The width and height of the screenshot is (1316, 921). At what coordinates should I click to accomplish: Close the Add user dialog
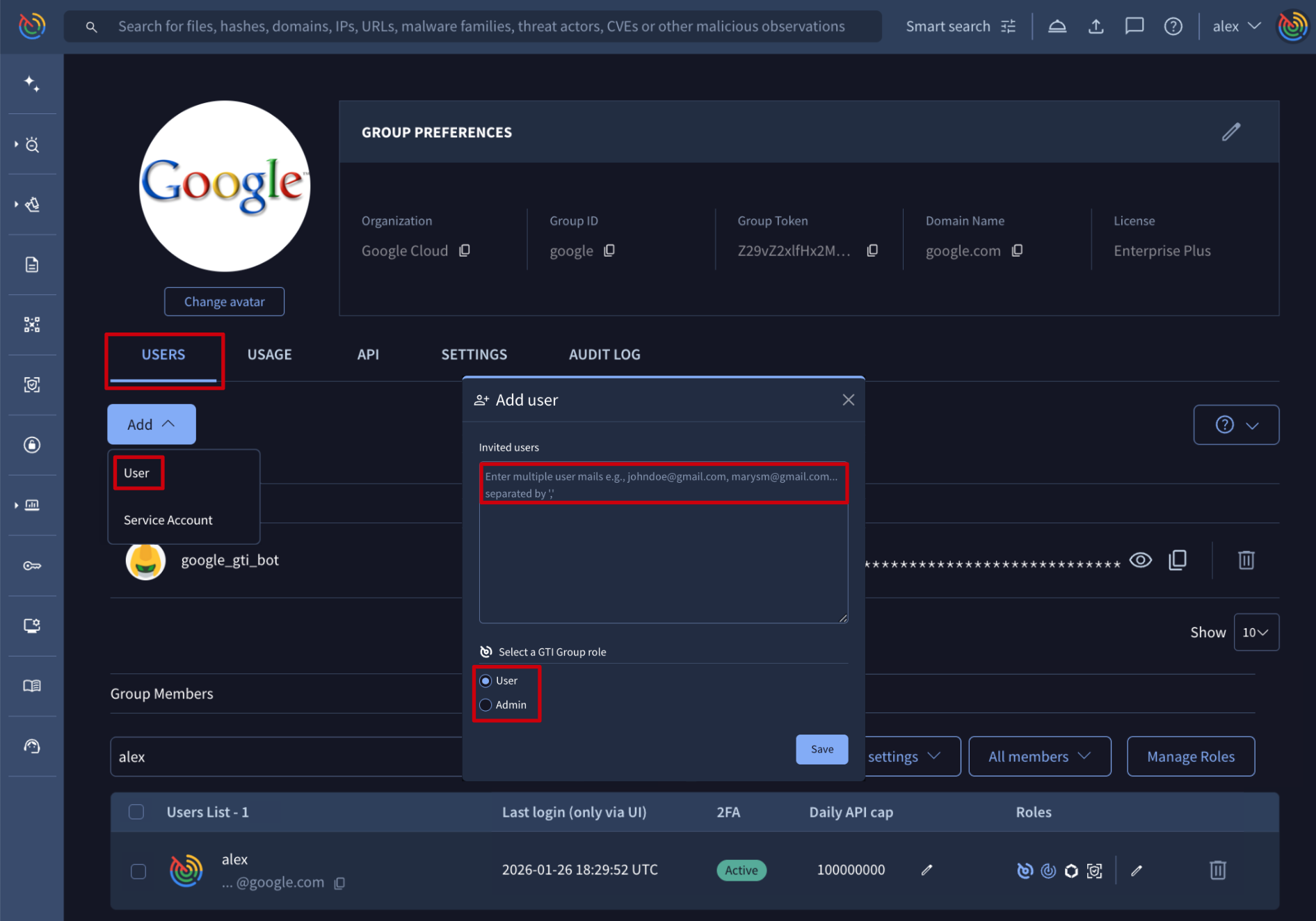pos(849,400)
